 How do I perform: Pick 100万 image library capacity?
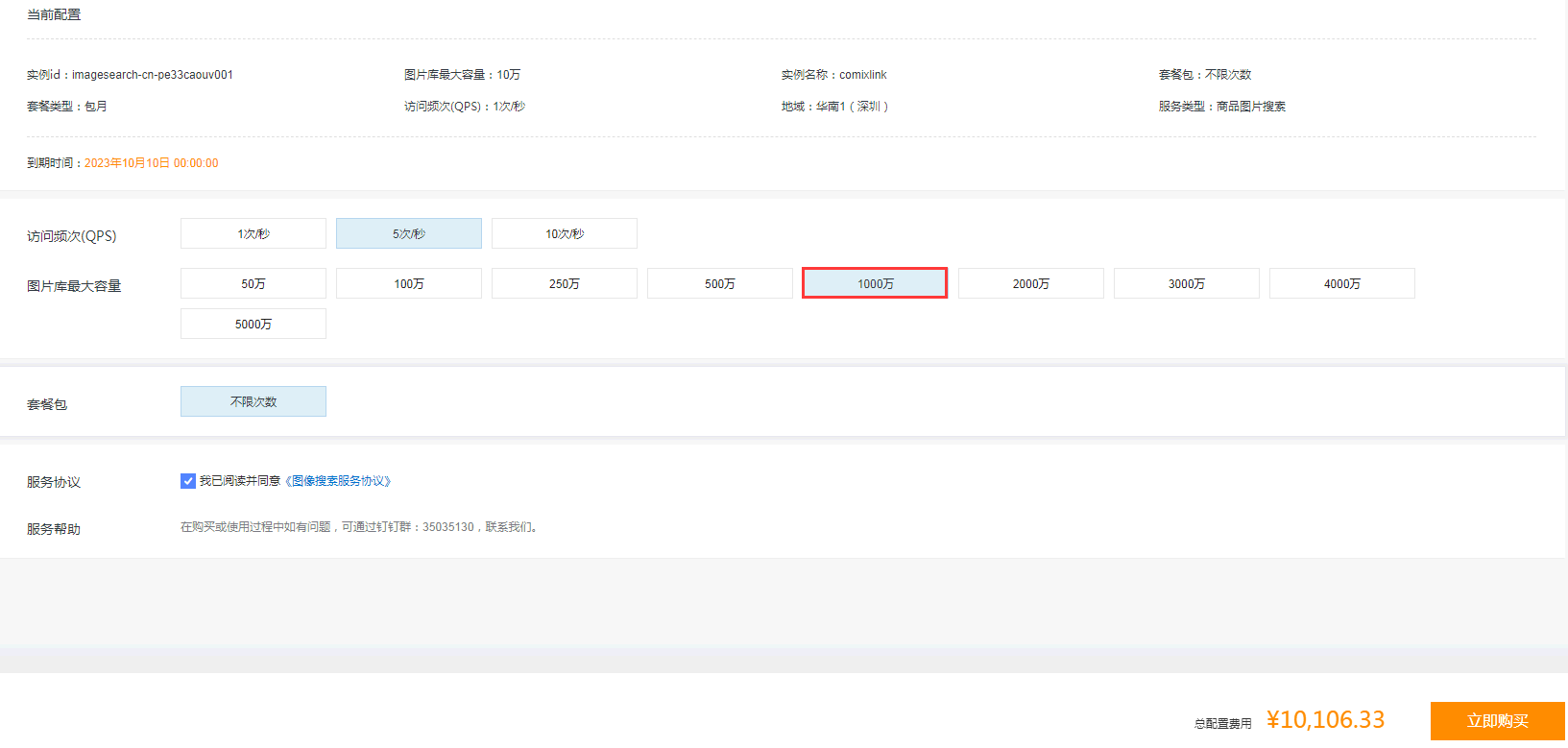(x=409, y=283)
